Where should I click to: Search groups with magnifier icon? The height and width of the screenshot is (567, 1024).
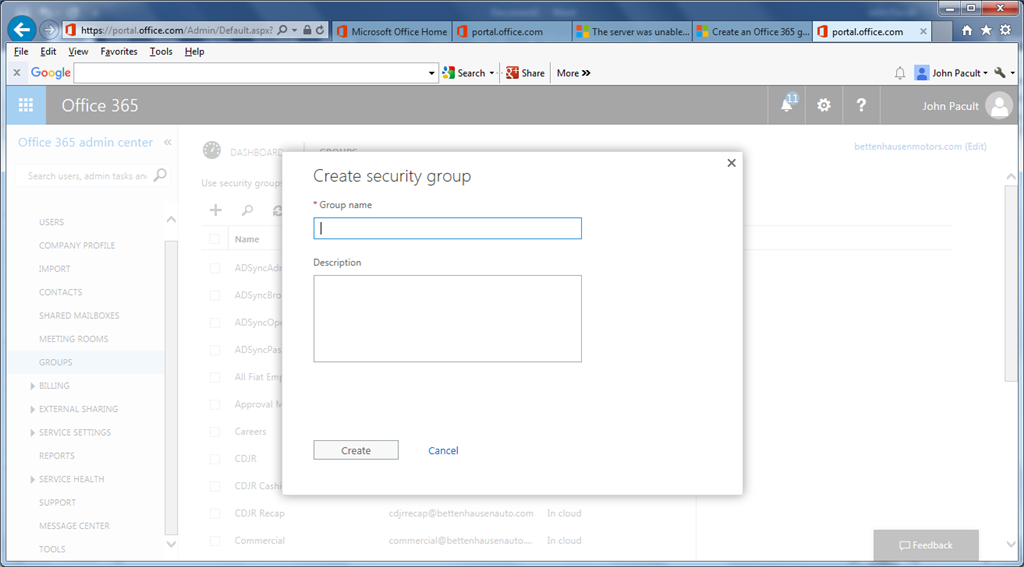248,210
